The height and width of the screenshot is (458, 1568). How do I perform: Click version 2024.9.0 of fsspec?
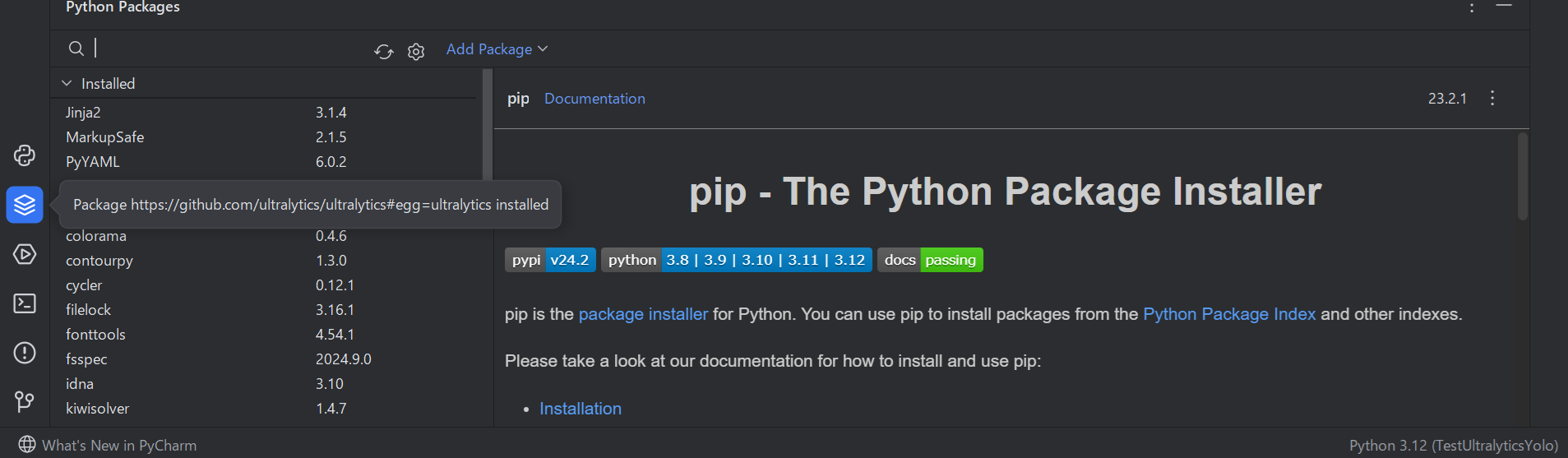click(344, 359)
